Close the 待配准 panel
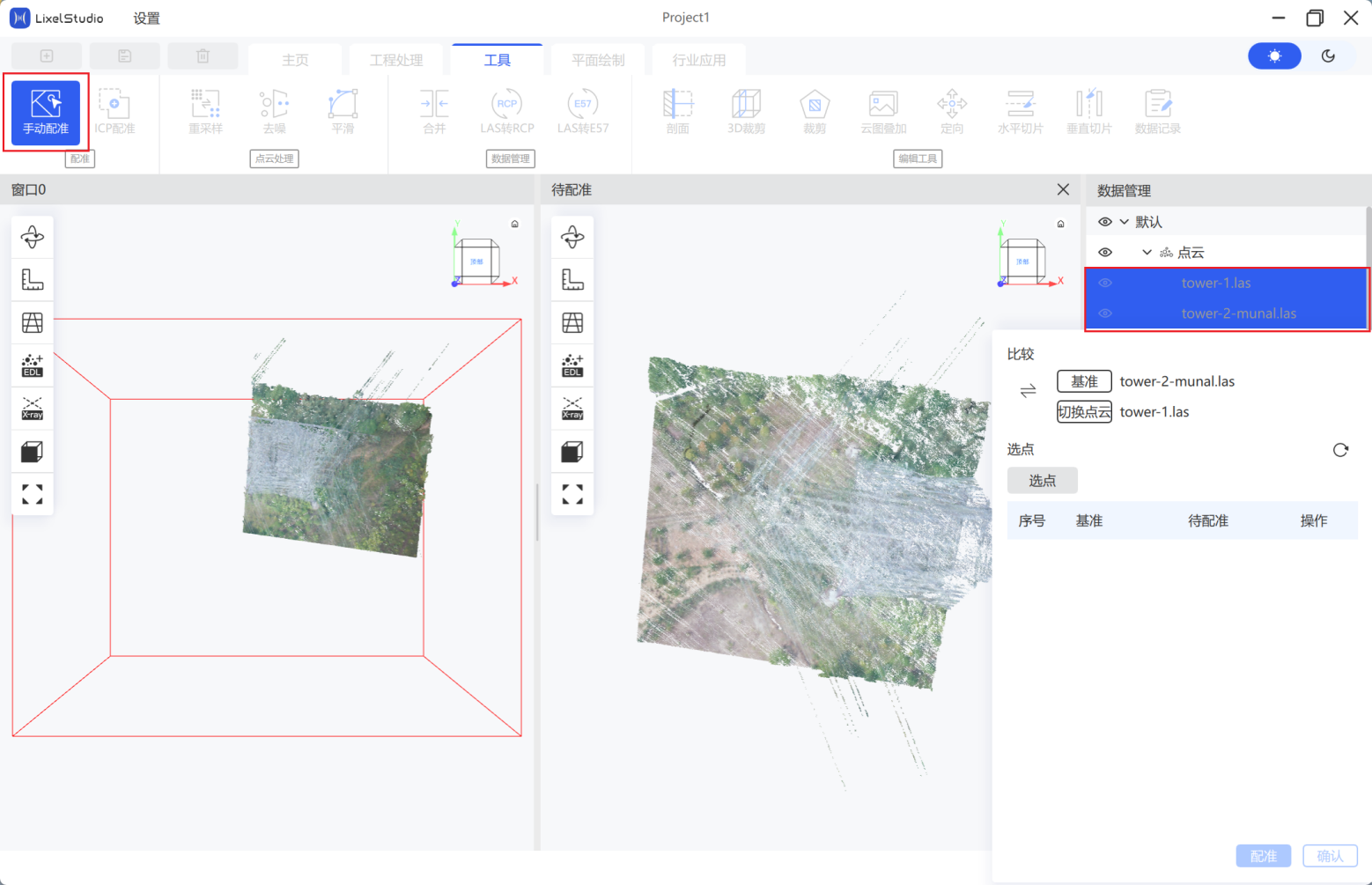Image resolution: width=1372 pixels, height=885 pixels. click(x=1063, y=189)
